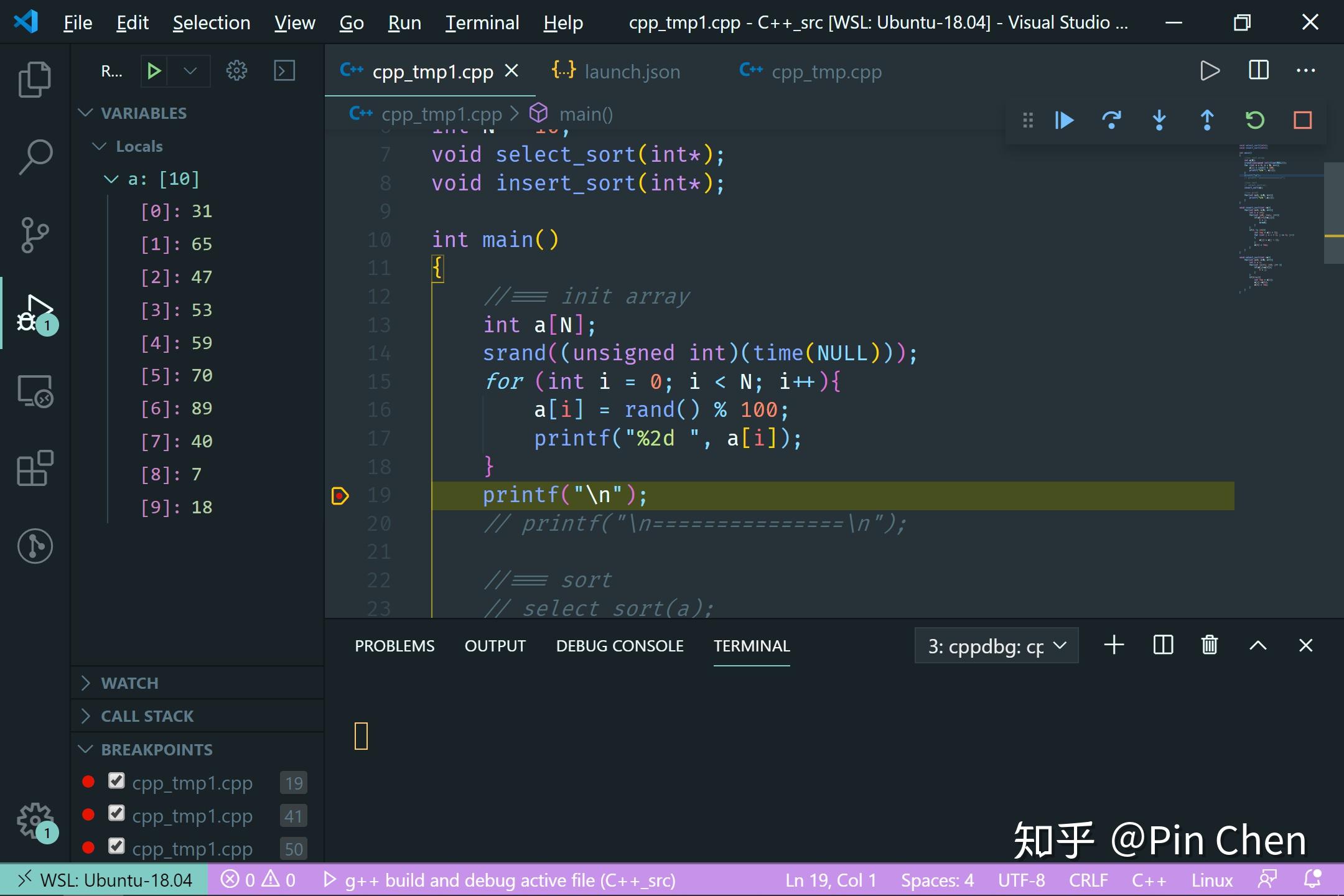Collapse the BREAKPOINTS section
This screenshot has width=1344, height=896.
coord(85,749)
